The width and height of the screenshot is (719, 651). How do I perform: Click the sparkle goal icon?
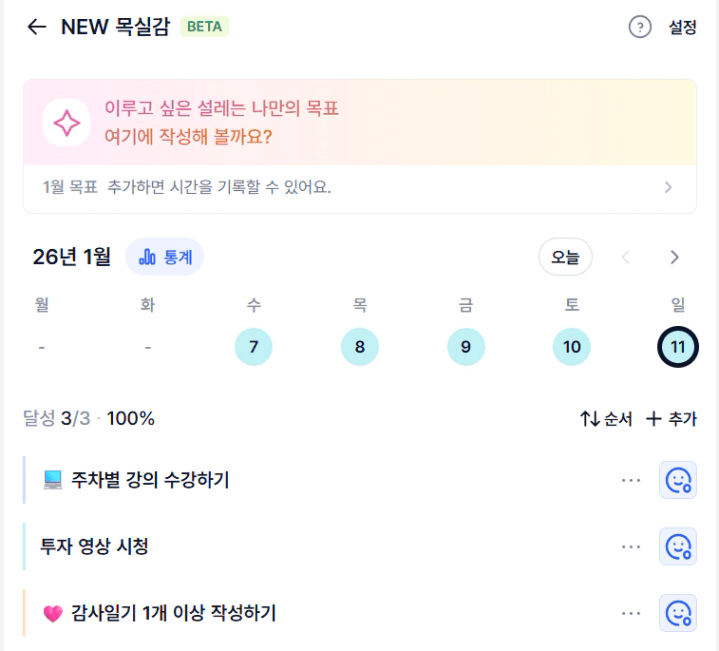[x=67, y=123]
